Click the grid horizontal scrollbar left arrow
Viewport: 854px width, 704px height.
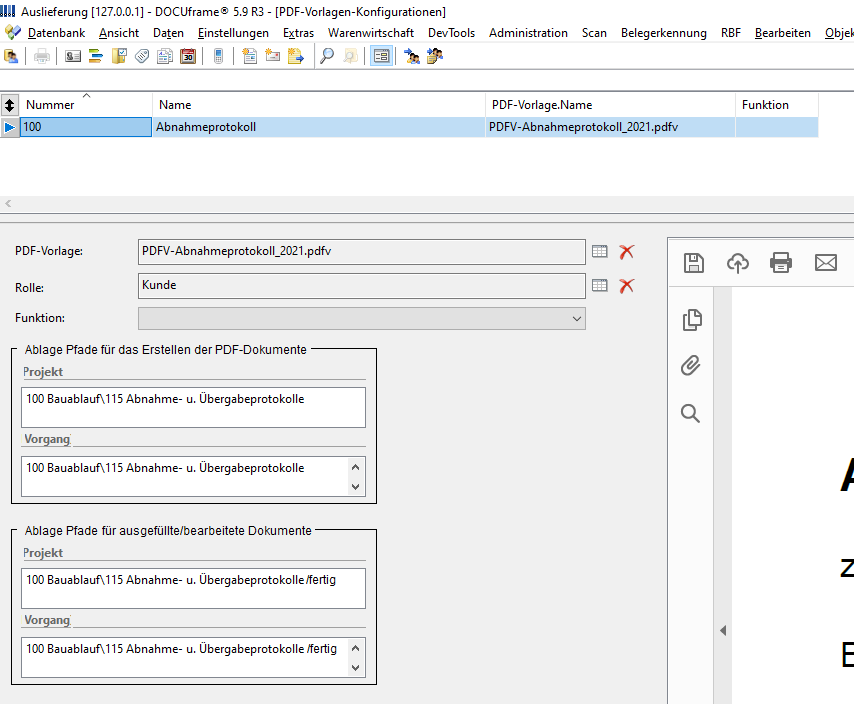[8, 204]
